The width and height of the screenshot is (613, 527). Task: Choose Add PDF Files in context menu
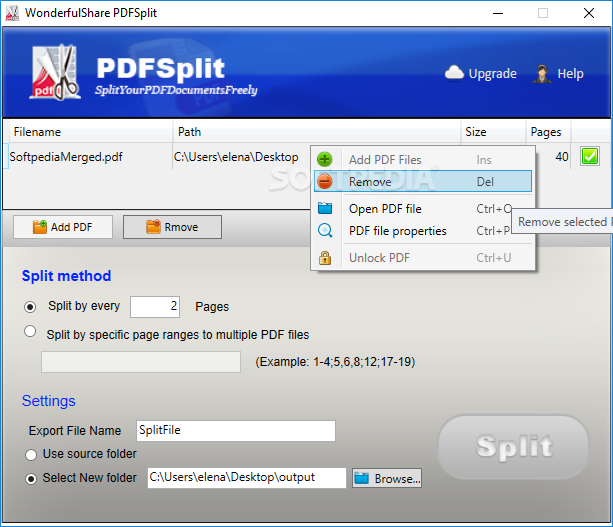(423, 160)
